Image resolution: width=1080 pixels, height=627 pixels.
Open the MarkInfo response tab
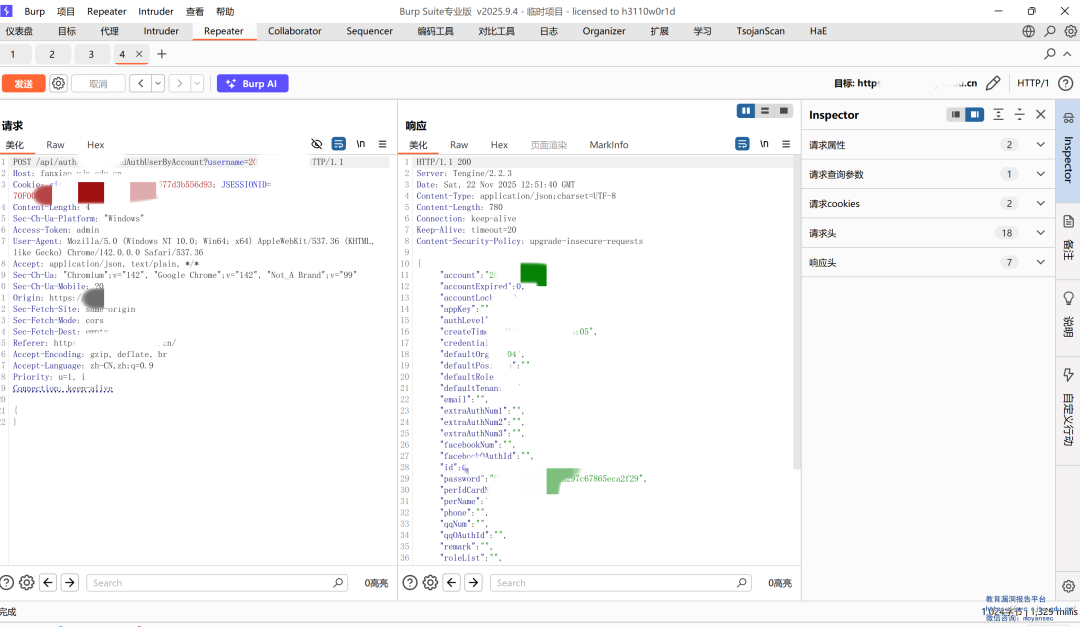coord(609,145)
